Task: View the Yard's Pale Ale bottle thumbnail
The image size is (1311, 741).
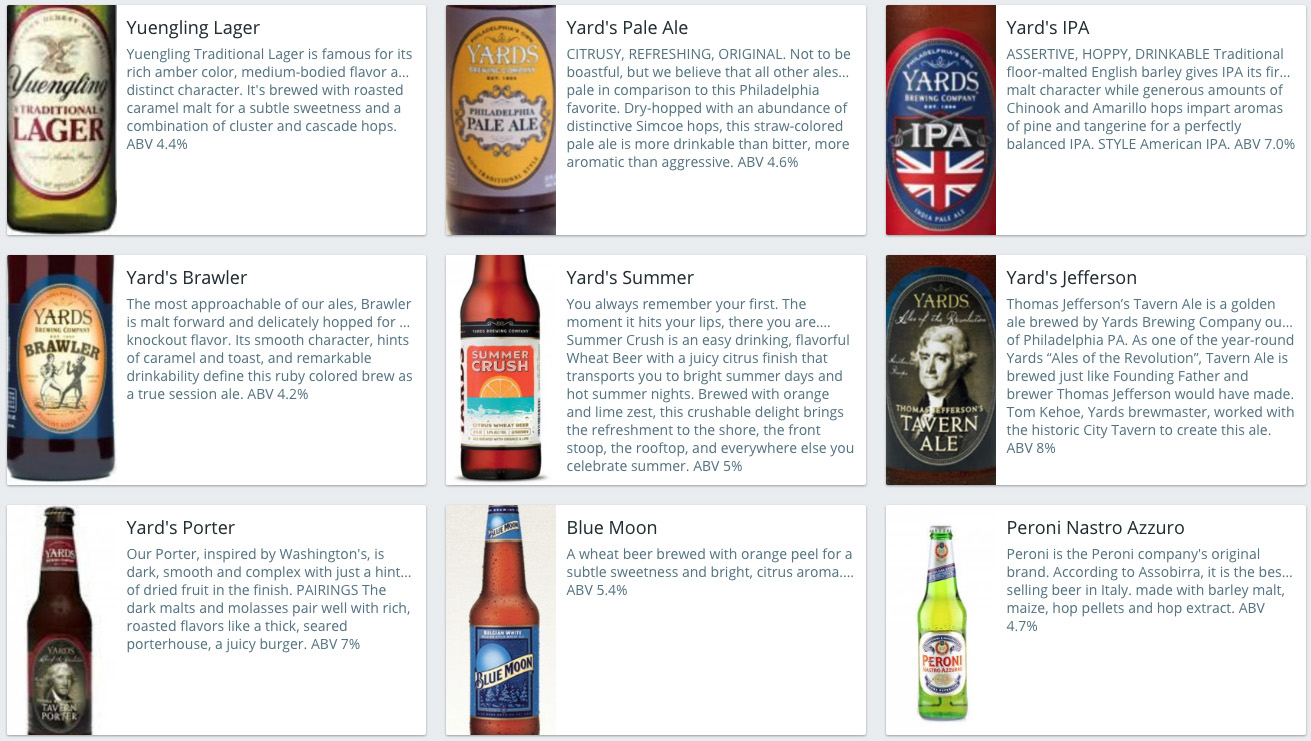Action: [500, 119]
